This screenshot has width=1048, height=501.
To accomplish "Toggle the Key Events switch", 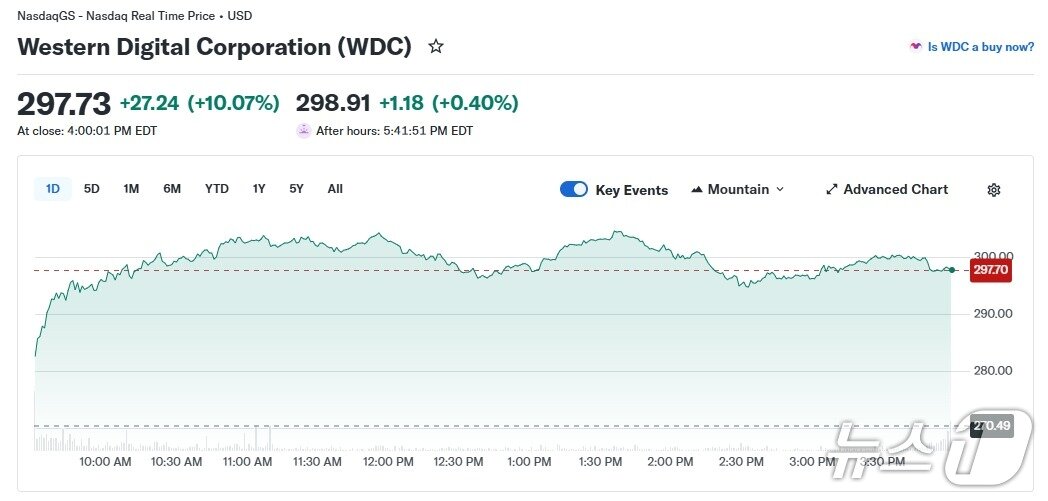I will 574,190.
